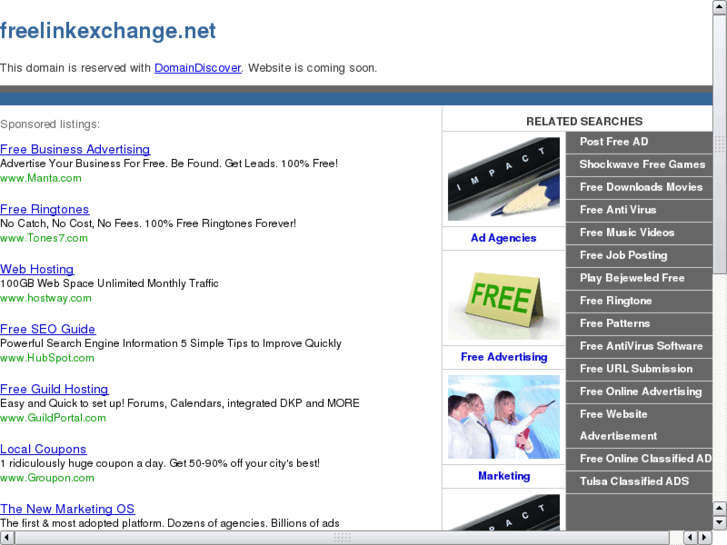727x545 pixels.
Task: Click the Impact pencil thumbnail above Ad Agencies
Action: point(504,179)
